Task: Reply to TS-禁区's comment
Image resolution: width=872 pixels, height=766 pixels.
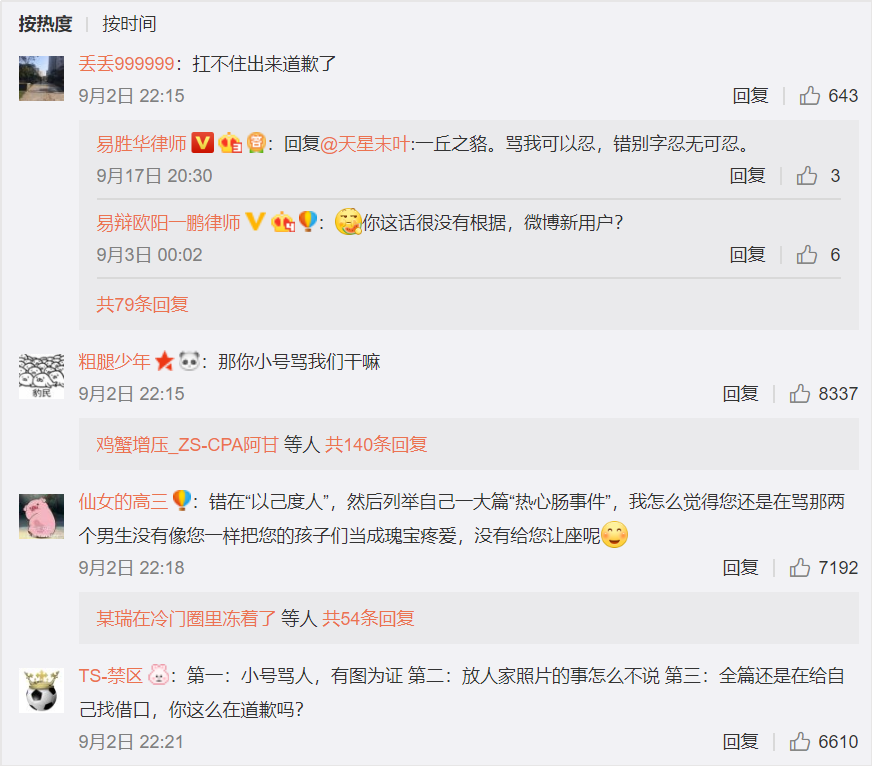Action: pos(740,742)
